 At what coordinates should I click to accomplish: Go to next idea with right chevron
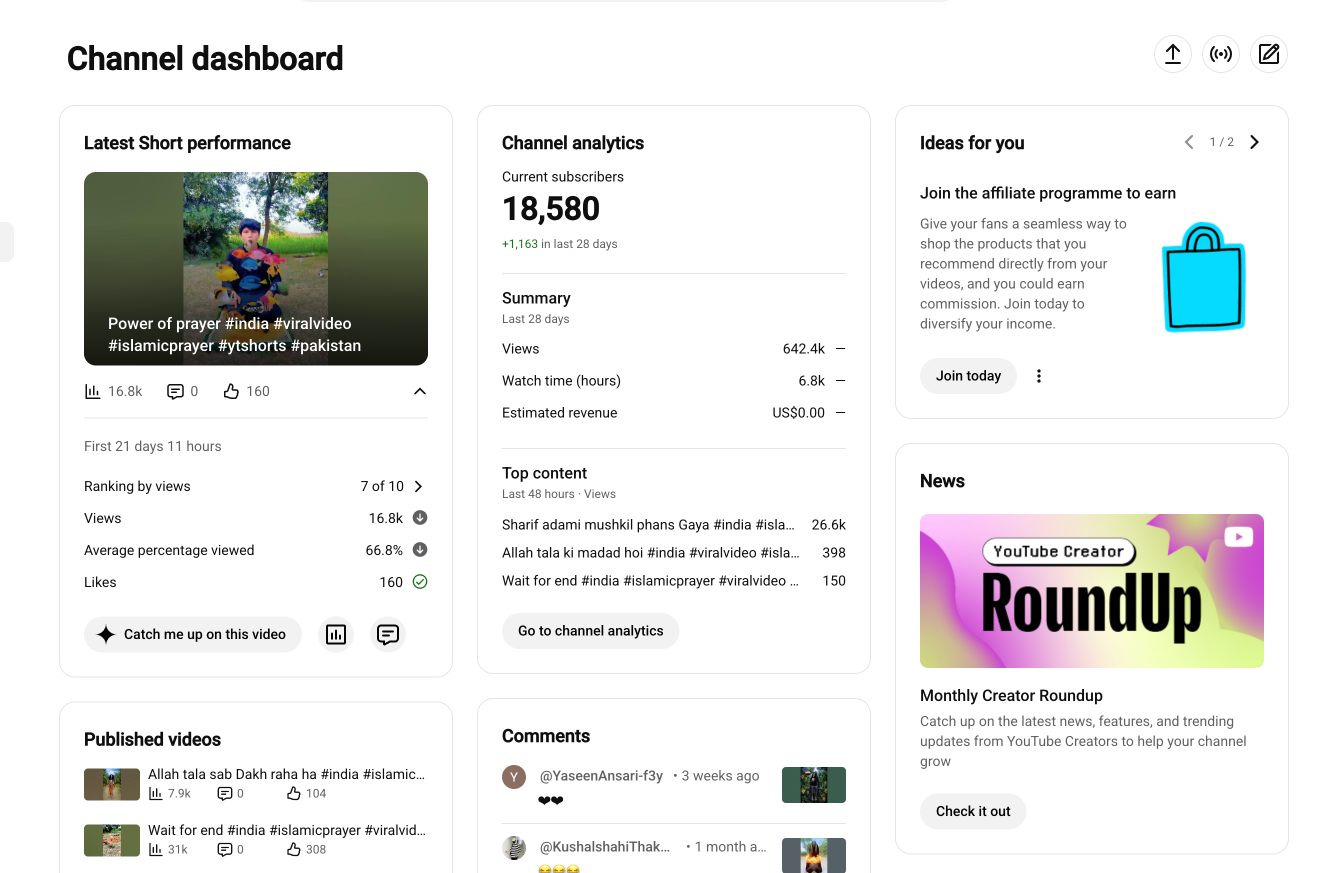pos(1255,142)
